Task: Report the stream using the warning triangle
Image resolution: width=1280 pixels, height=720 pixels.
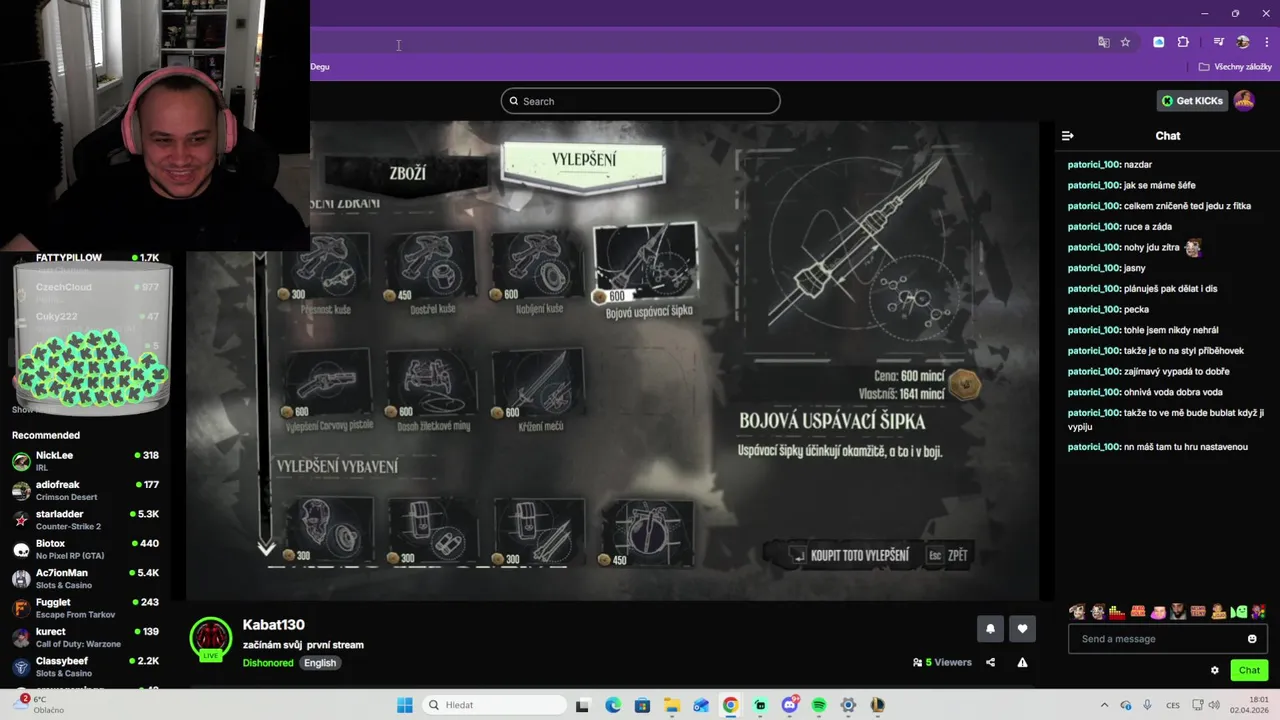Action: click(1022, 662)
